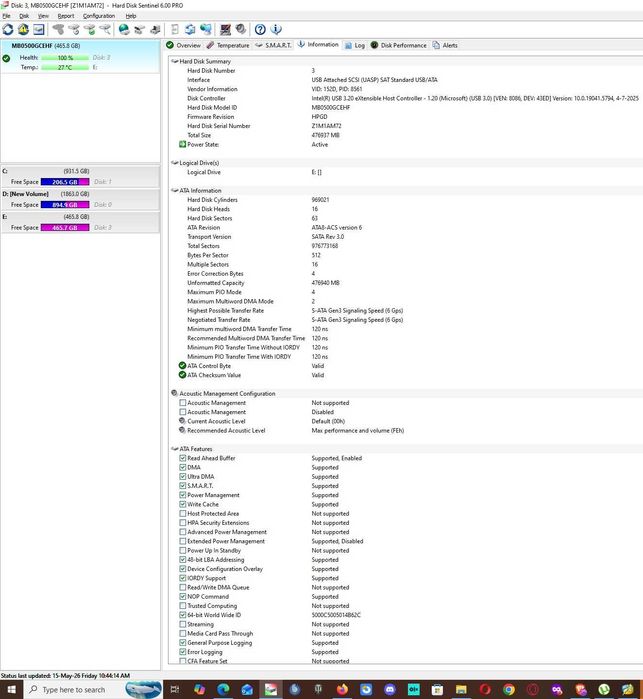This screenshot has height=699, width=643.
Task: Open Microsoft Edge from the taskbar
Action: coord(223,689)
